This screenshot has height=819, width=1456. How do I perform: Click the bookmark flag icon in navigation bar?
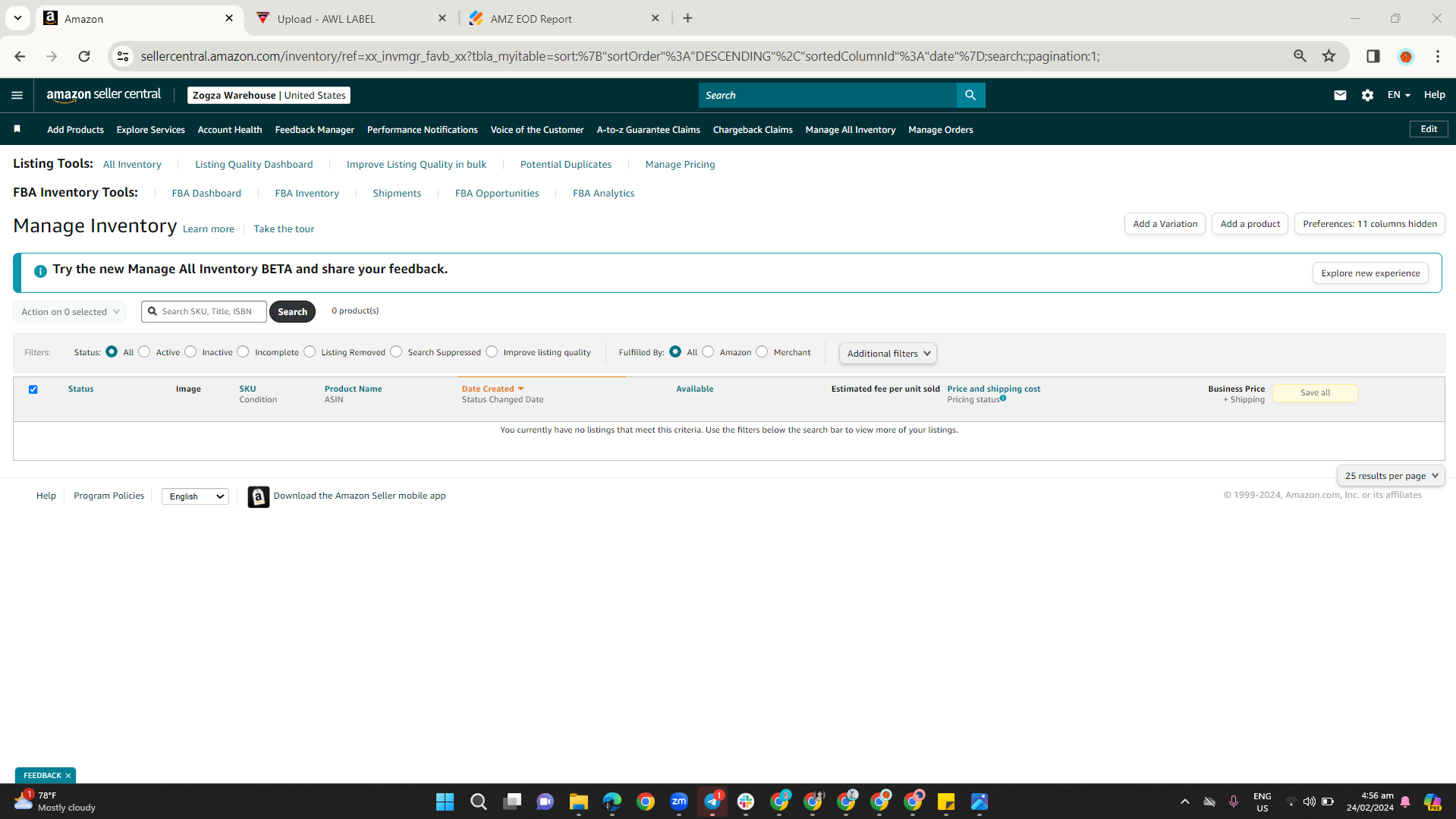pyautogui.click(x=17, y=129)
